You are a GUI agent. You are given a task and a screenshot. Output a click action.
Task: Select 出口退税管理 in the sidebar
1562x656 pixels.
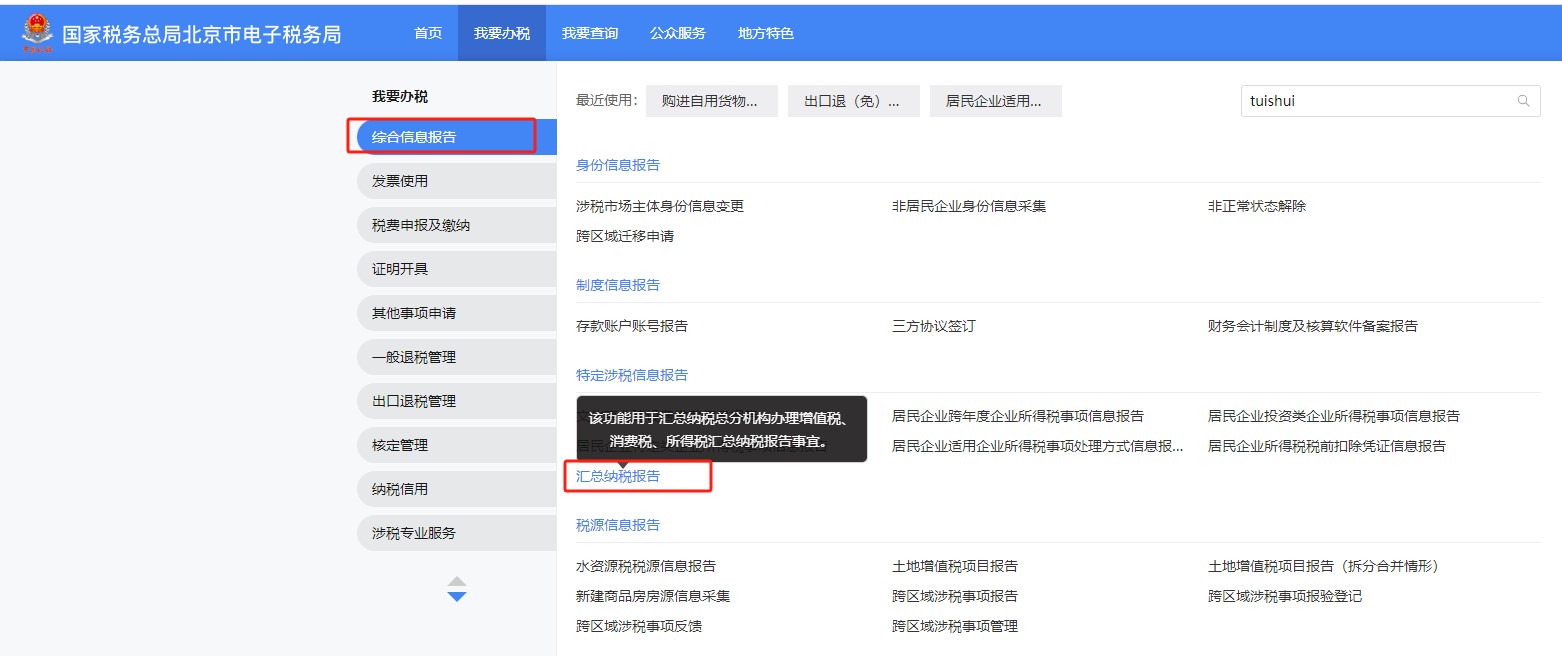click(x=456, y=401)
